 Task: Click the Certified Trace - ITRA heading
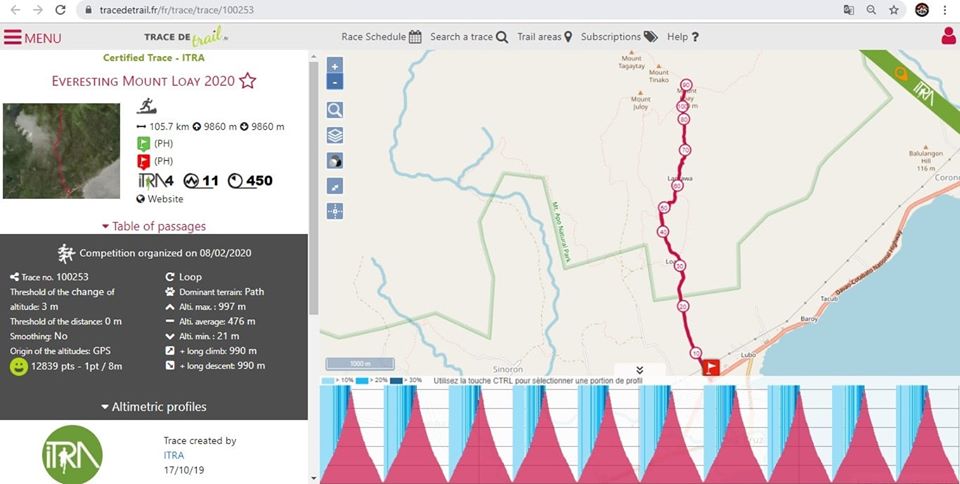coord(154,58)
